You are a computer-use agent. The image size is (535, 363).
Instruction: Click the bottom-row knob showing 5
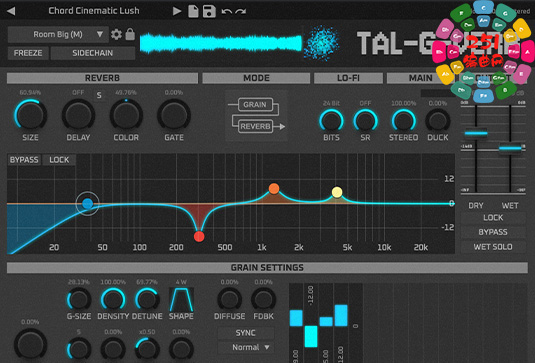pyautogui.click(x=79, y=349)
